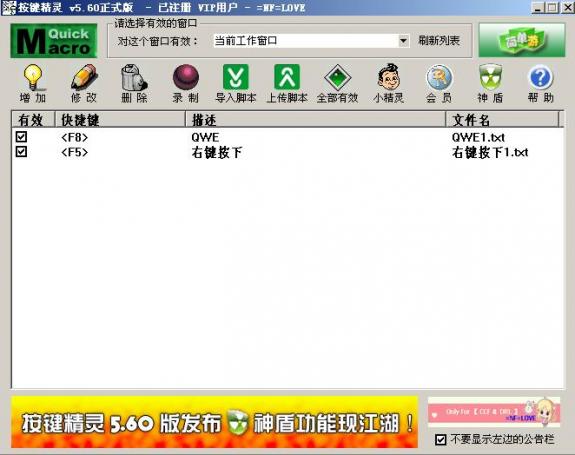Open the 小精灵 character icon
Screen dimensions: 575x455
pyautogui.click(x=389, y=77)
